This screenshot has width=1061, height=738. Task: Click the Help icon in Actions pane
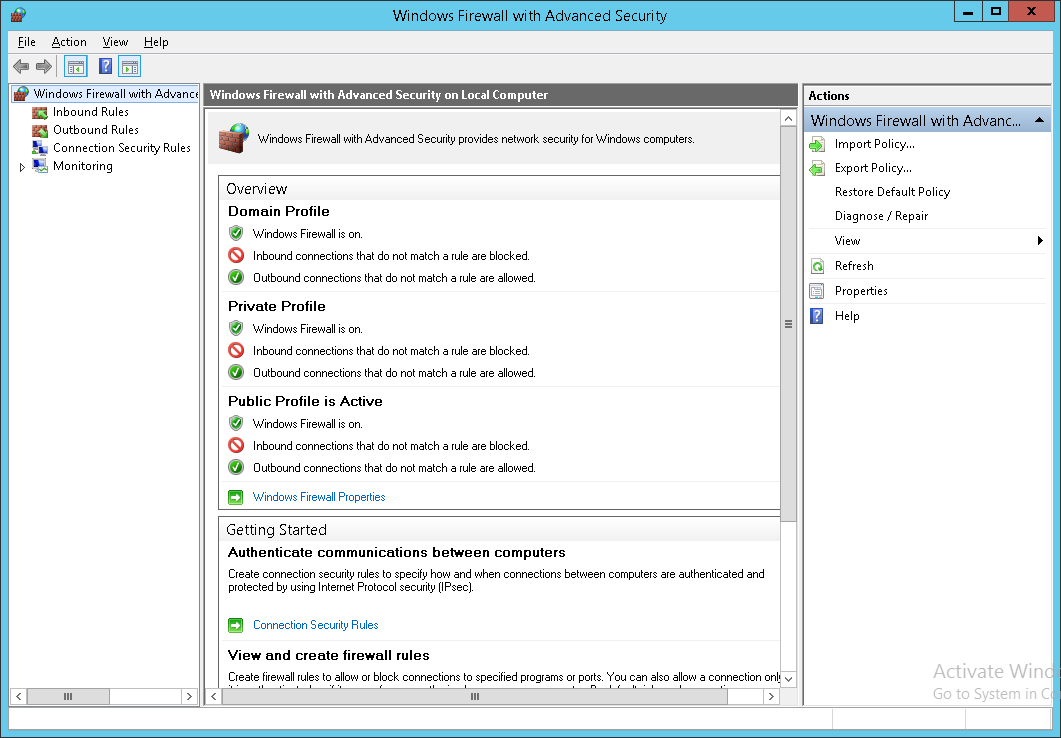pos(817,316)
